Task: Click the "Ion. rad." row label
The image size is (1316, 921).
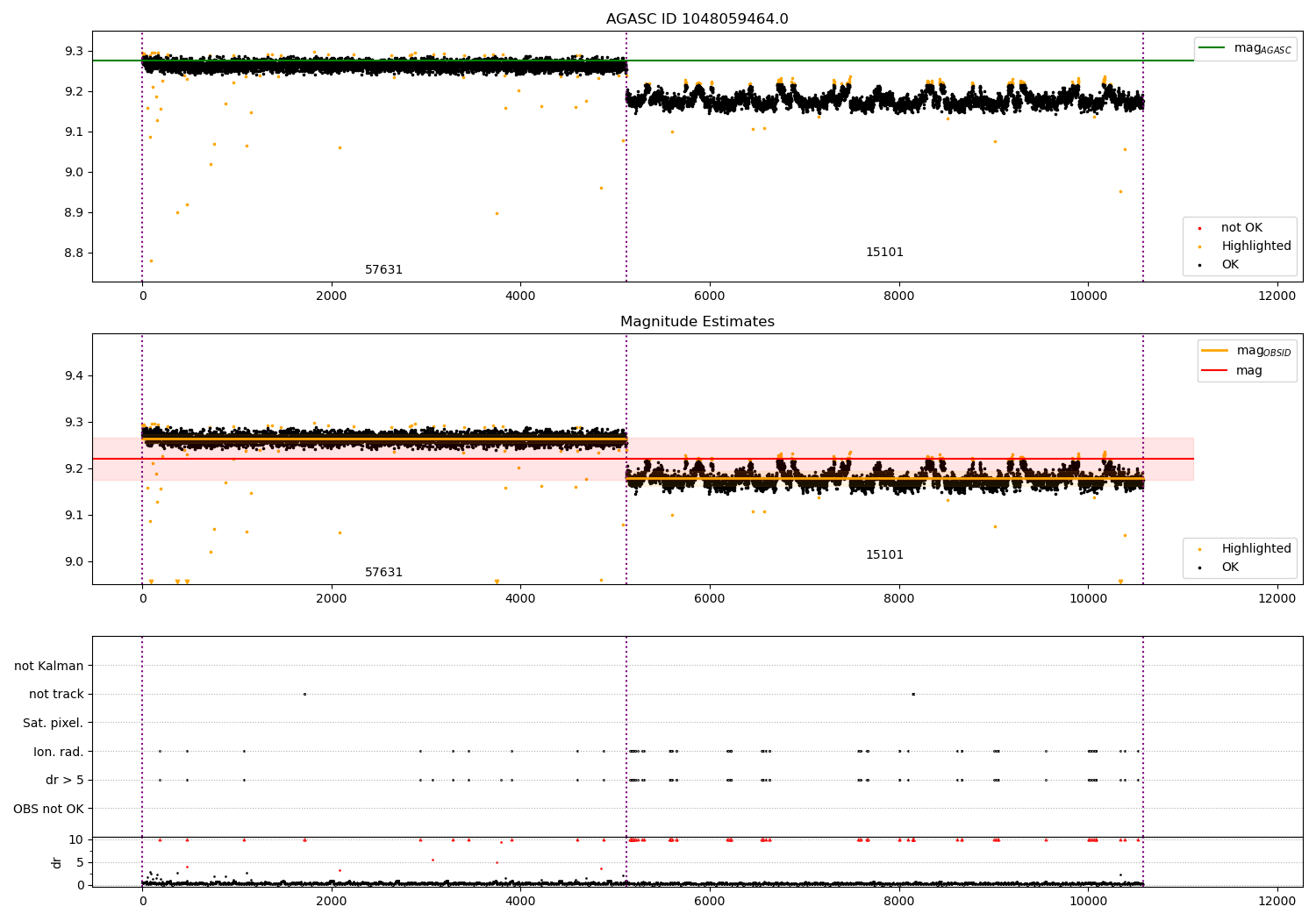Action: click(x=59, y=752)
